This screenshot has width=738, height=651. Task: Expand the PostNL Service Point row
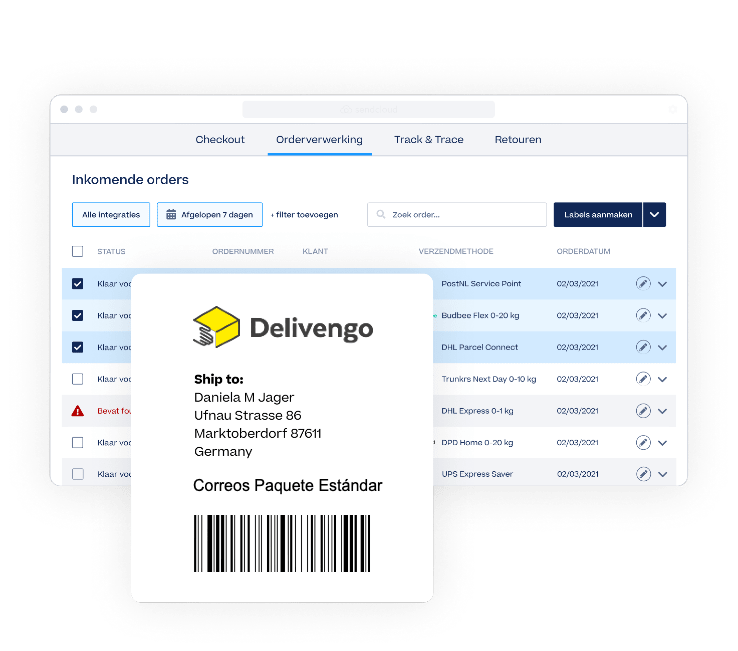[x=662, y=284]
